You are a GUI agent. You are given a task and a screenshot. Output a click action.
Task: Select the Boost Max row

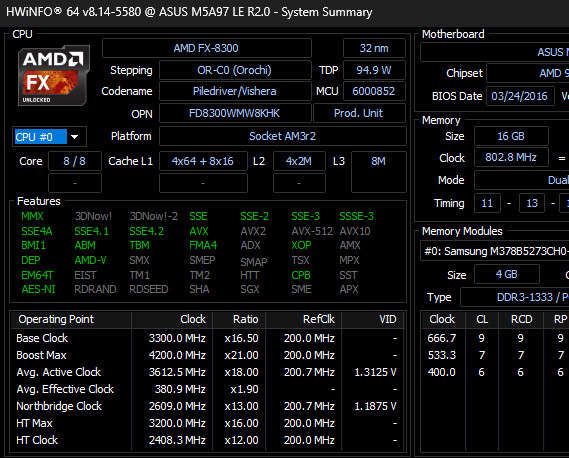point(207,355)
